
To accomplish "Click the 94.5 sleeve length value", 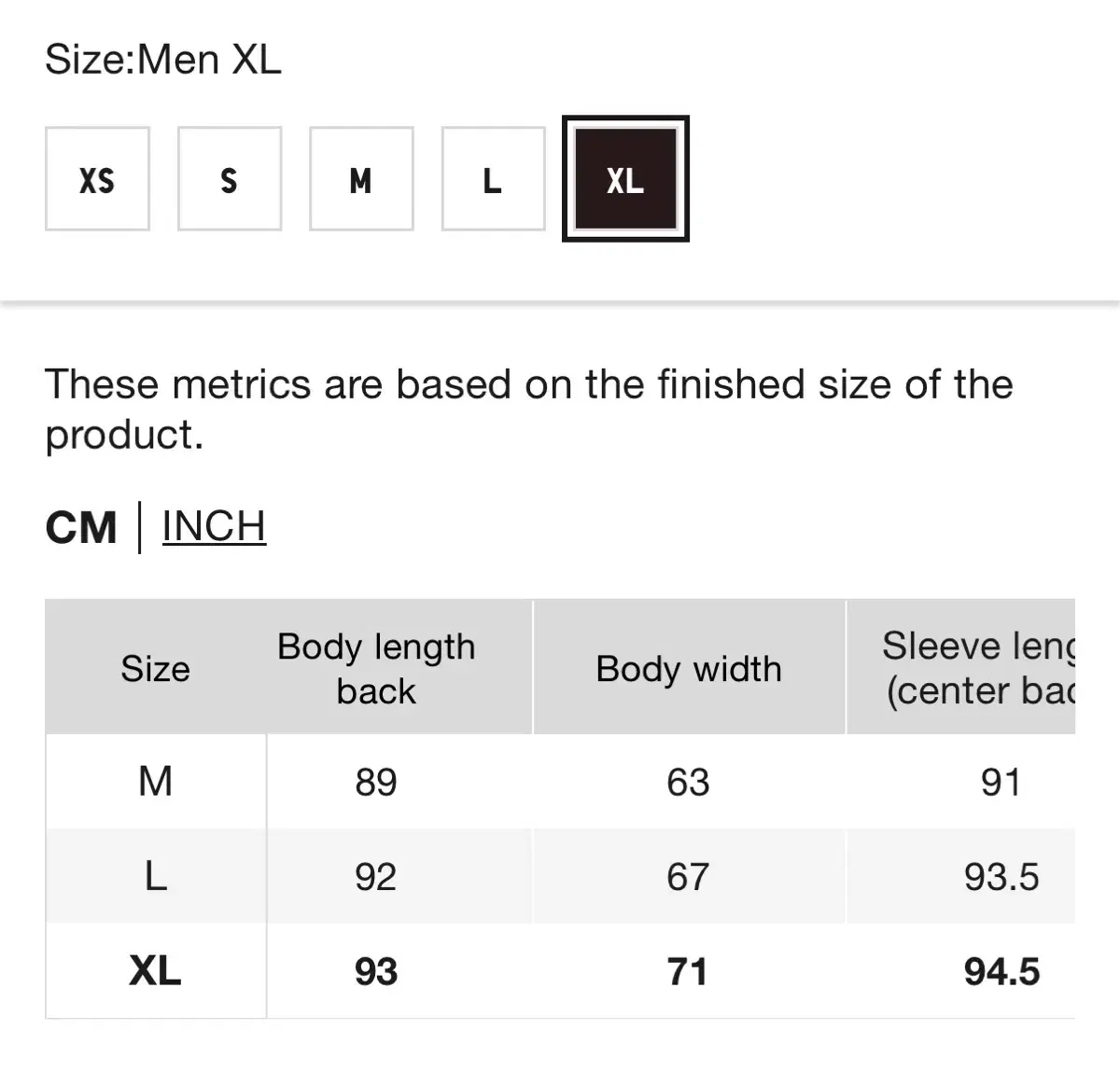I will [x=1001, y=972].
